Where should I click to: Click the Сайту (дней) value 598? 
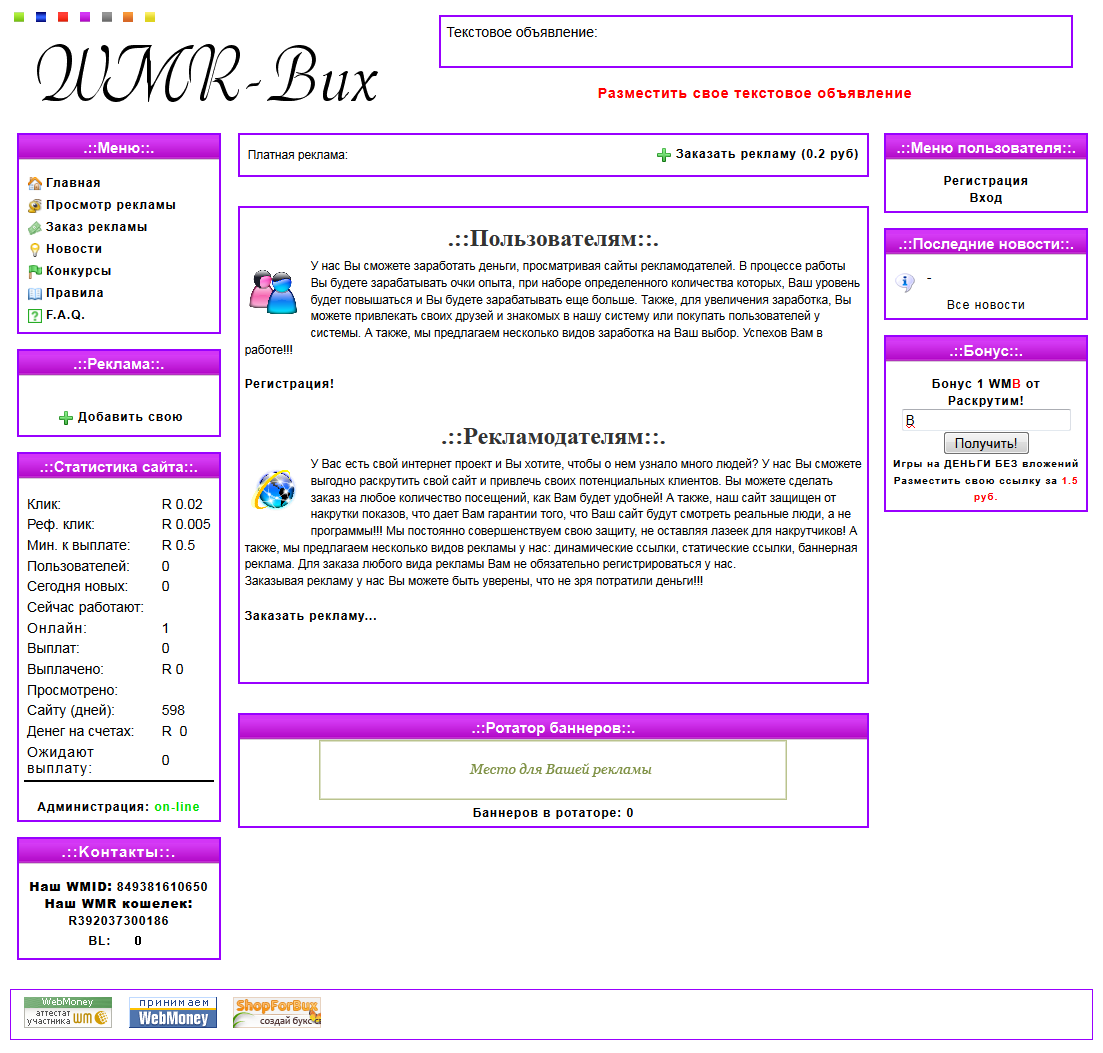173,710
